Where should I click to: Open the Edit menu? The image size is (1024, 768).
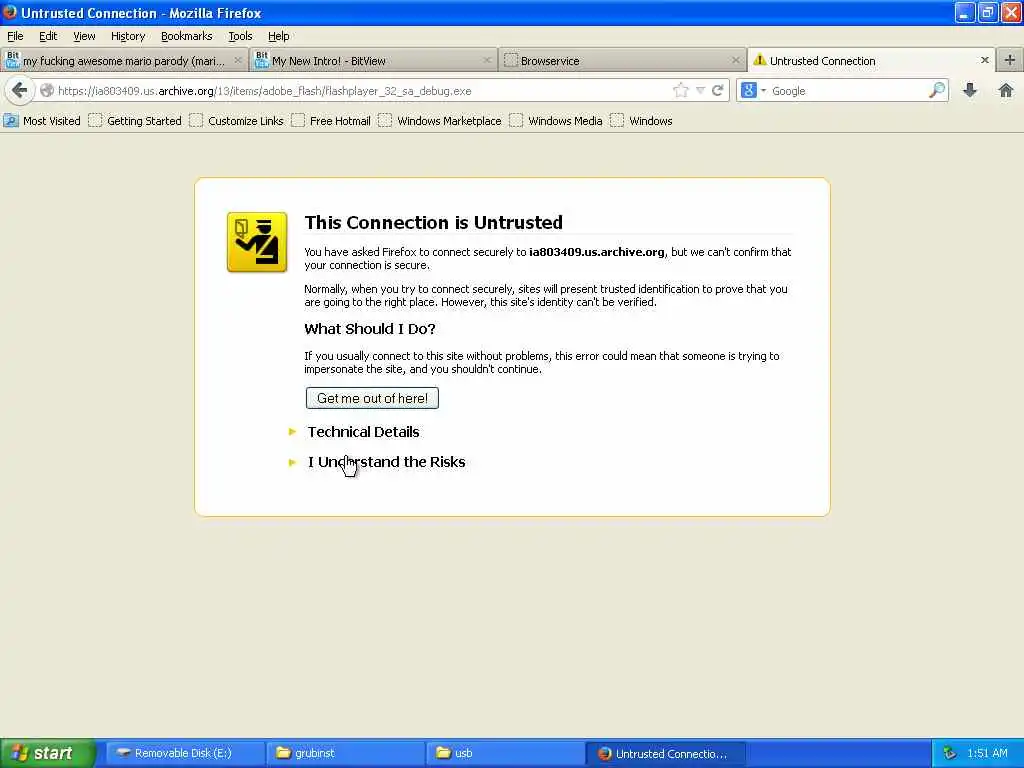[48, 36]
